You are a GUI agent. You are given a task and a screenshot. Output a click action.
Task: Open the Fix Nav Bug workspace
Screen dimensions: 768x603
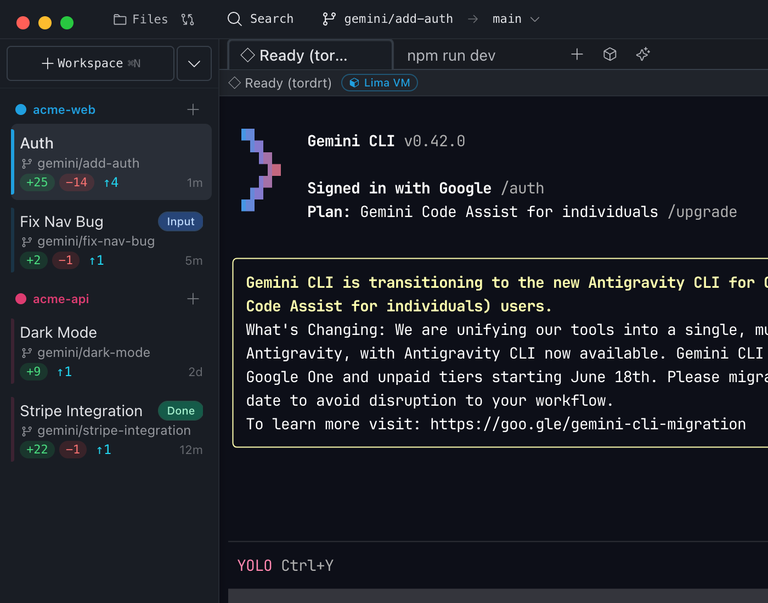(112, 241)
